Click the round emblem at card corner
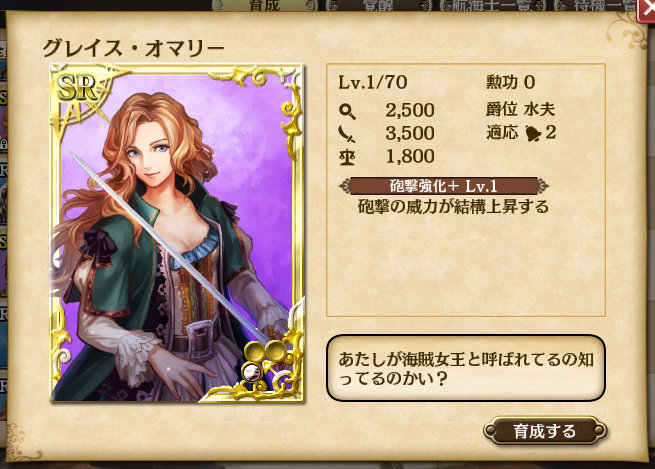 point(252,371)
